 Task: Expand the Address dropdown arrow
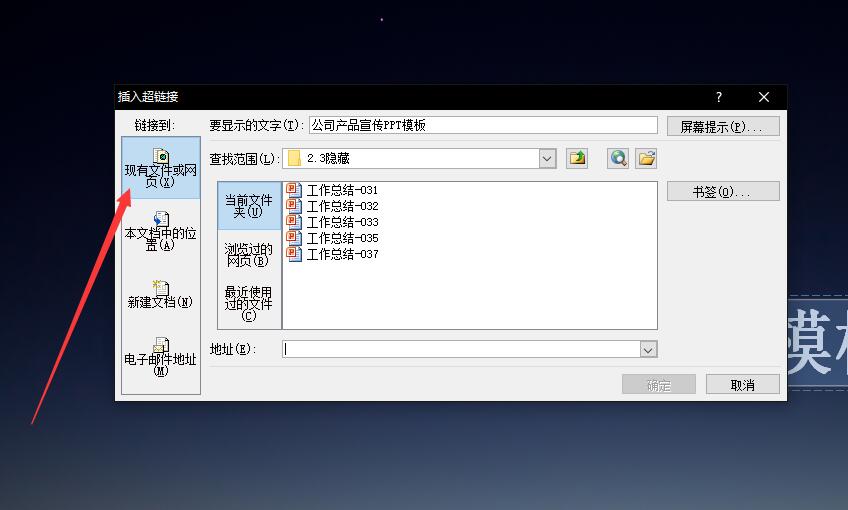tap(648, 349)
